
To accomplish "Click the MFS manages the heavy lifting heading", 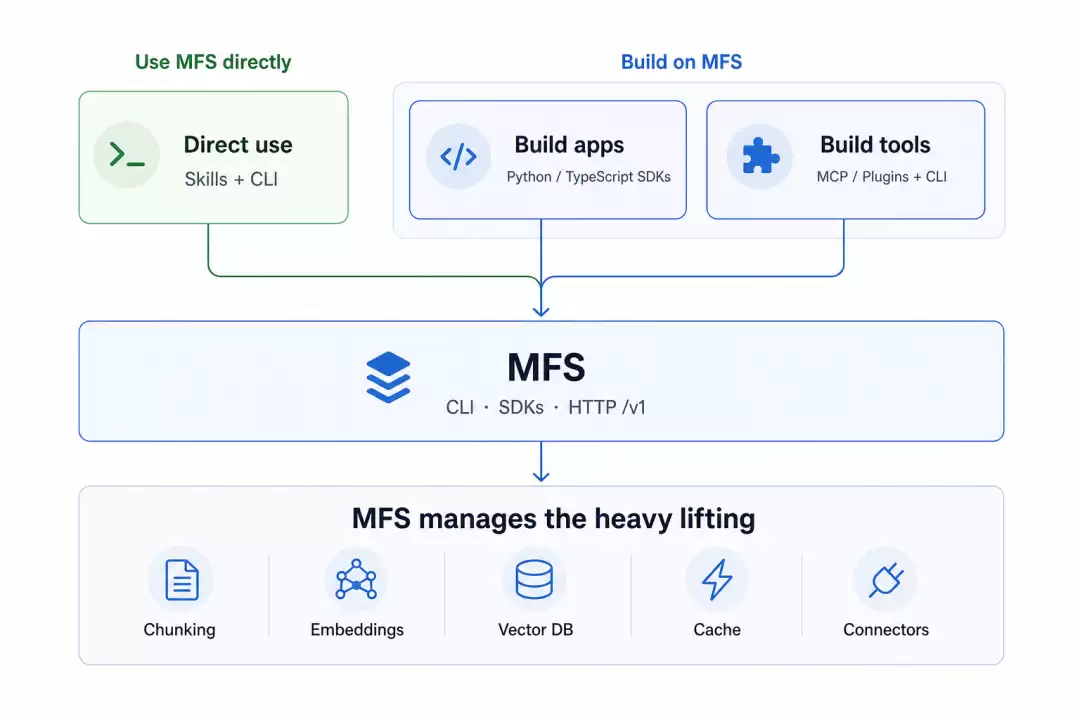I will pyautogui.click(x=553, y=518).
